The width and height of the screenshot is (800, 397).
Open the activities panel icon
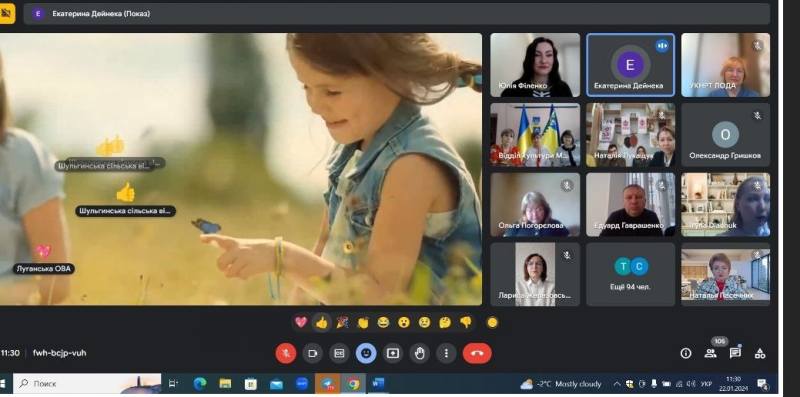(x=760, y=353)
